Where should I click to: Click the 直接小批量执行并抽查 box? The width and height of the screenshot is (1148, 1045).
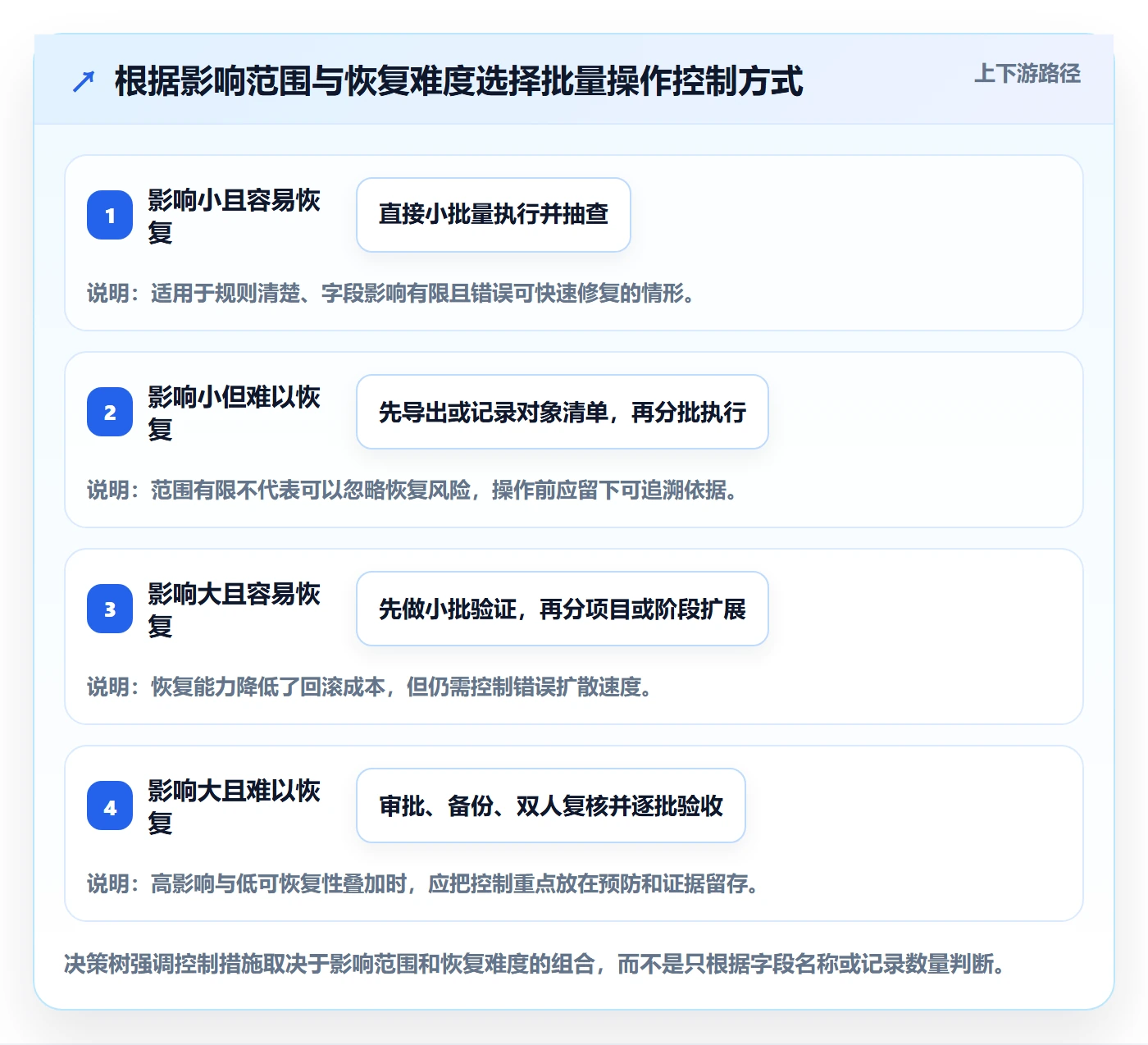pos(494,215)
